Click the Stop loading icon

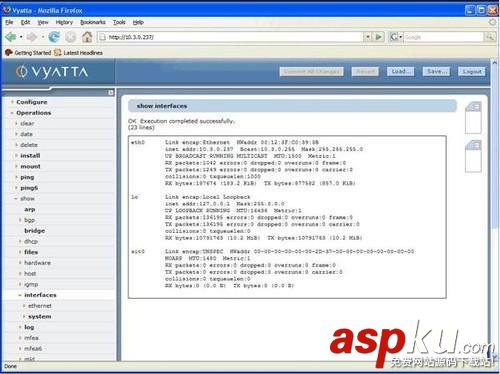pos(70,37)
